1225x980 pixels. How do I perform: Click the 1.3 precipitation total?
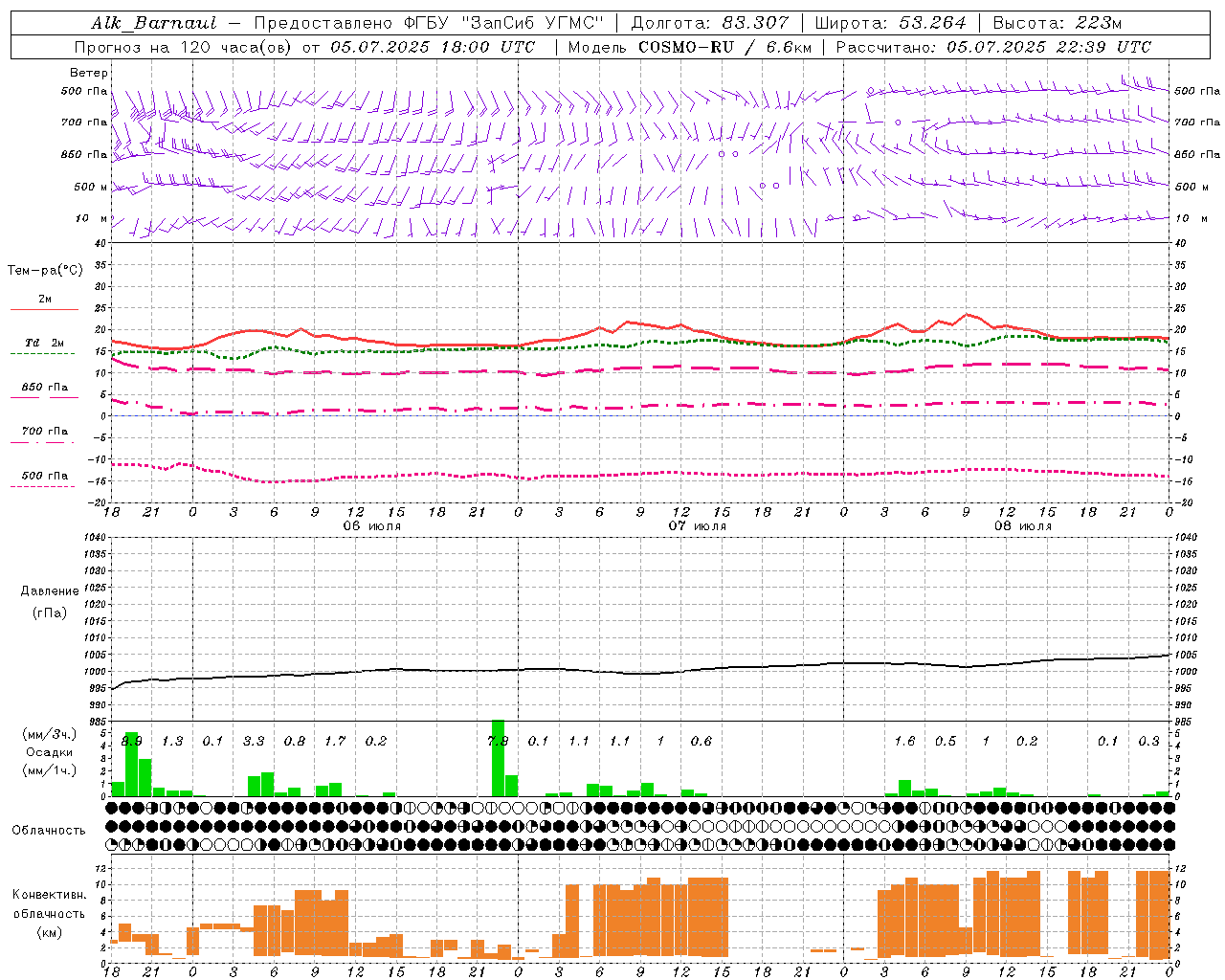tap(172, 741)
